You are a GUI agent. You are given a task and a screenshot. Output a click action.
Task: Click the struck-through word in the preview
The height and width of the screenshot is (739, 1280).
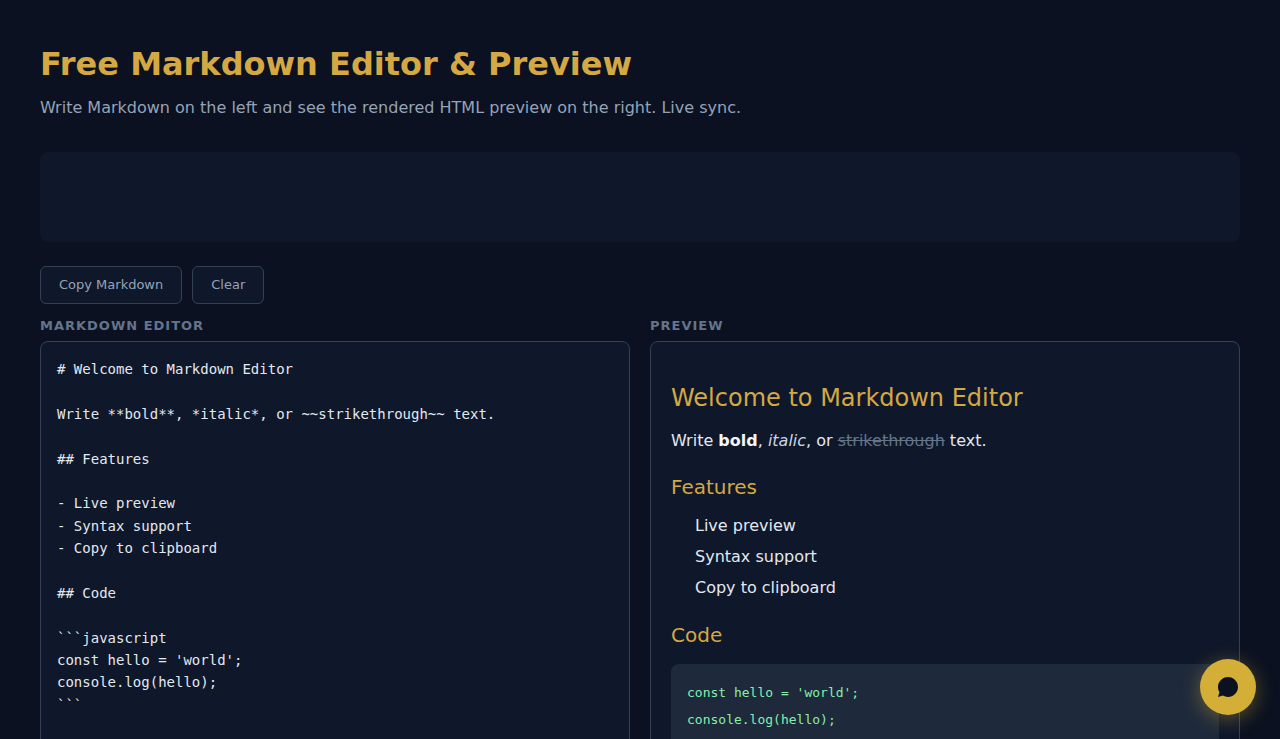(891, 440)
